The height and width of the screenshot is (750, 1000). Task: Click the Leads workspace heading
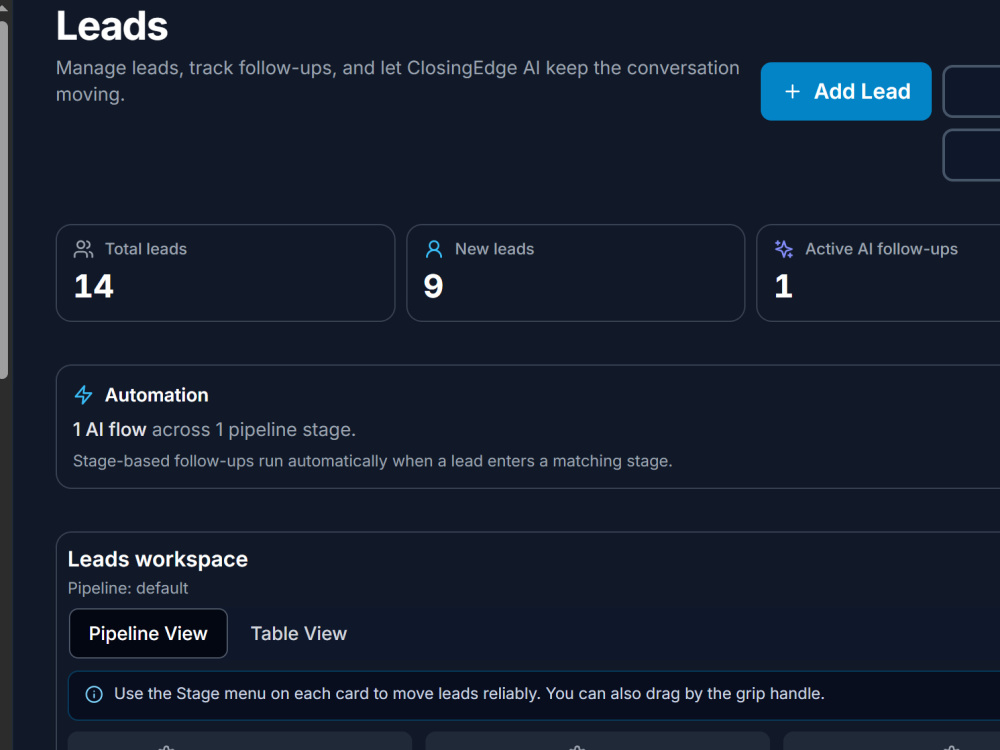pos(158,559)
